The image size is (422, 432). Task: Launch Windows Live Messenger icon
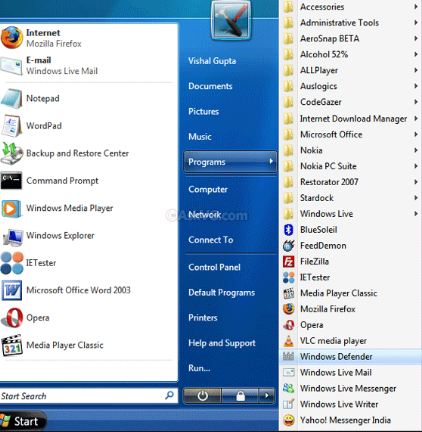tap(289, 388)
